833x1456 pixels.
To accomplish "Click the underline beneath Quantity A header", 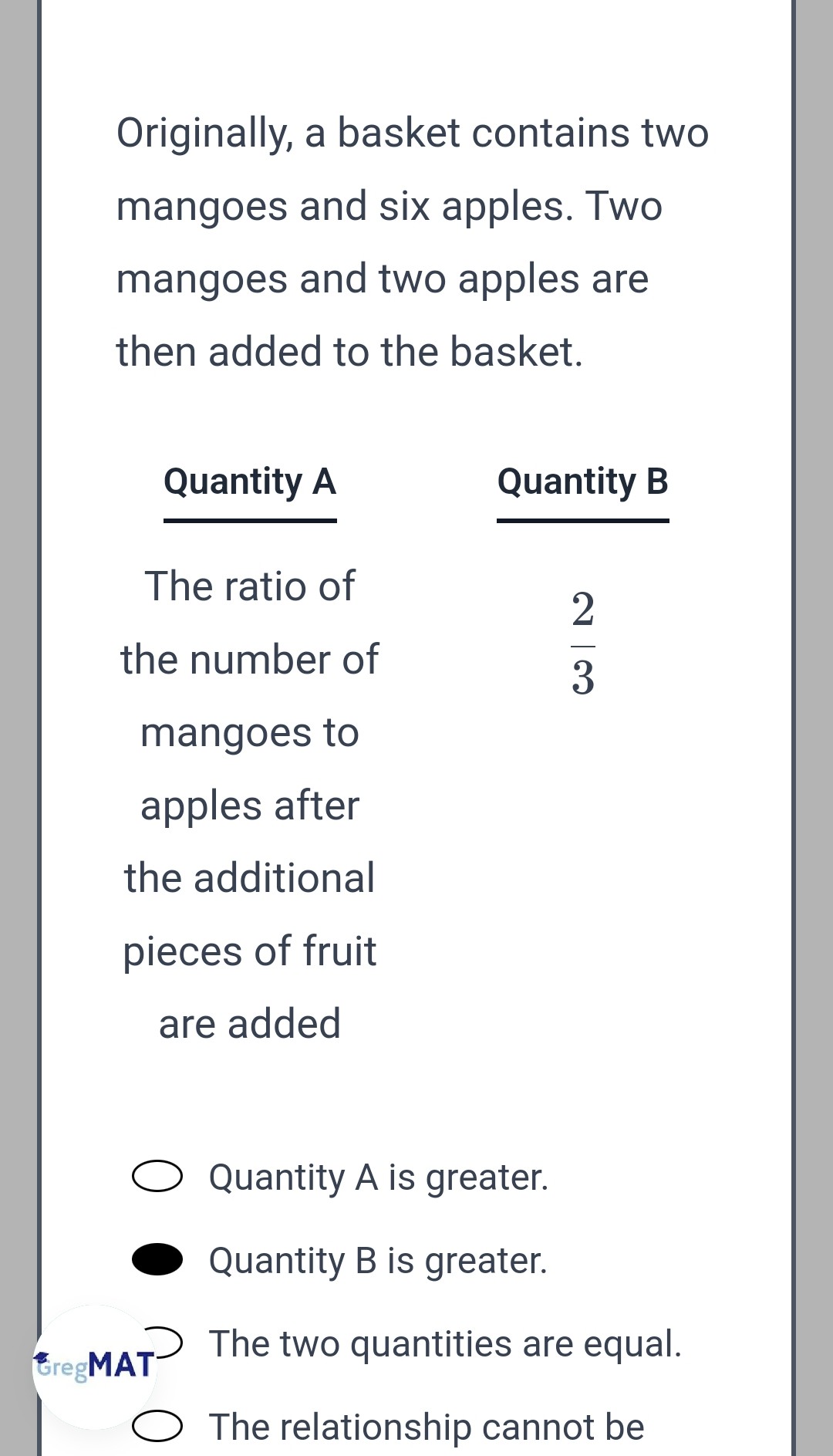I will click(x=250, y=521).
